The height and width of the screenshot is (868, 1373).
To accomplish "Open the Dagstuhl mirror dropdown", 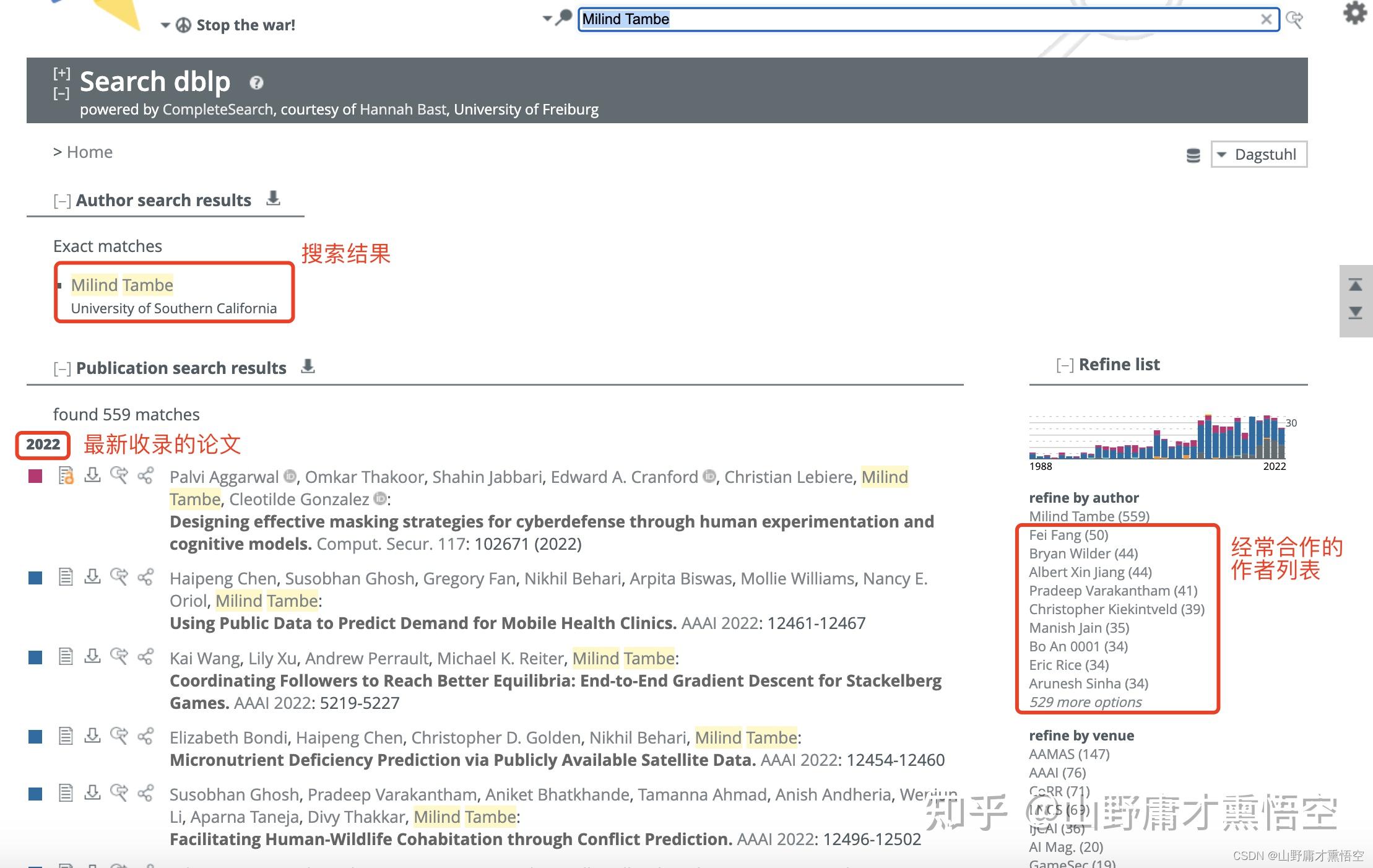I will coord(1258,154).
